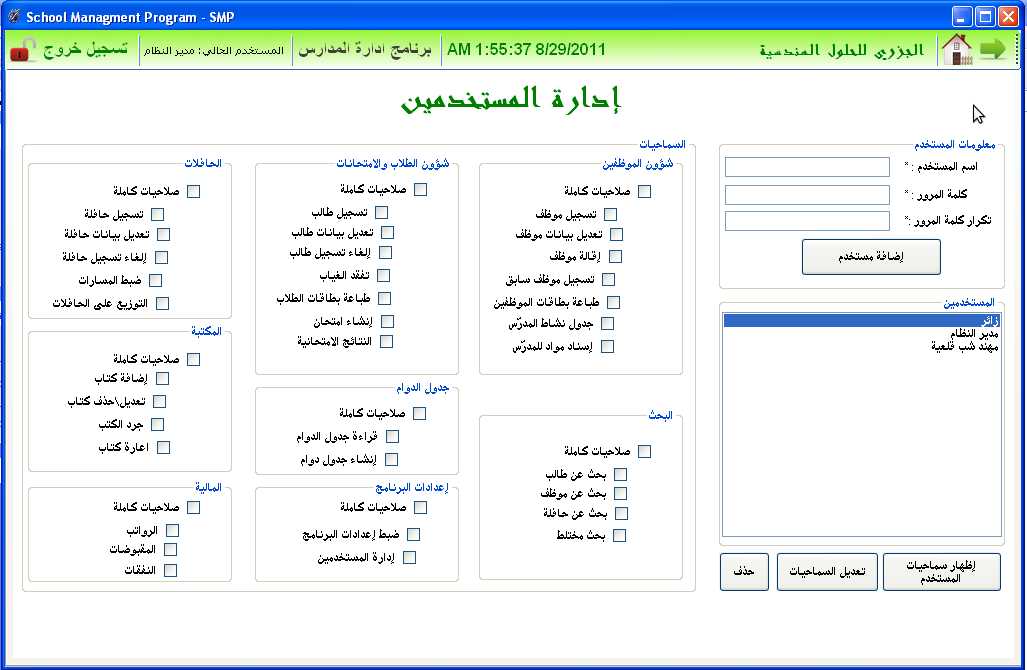This screenshot has height=670, width=1027.
Task: Check تسجيل موظف سابق permission
Action: pos(608,280)
